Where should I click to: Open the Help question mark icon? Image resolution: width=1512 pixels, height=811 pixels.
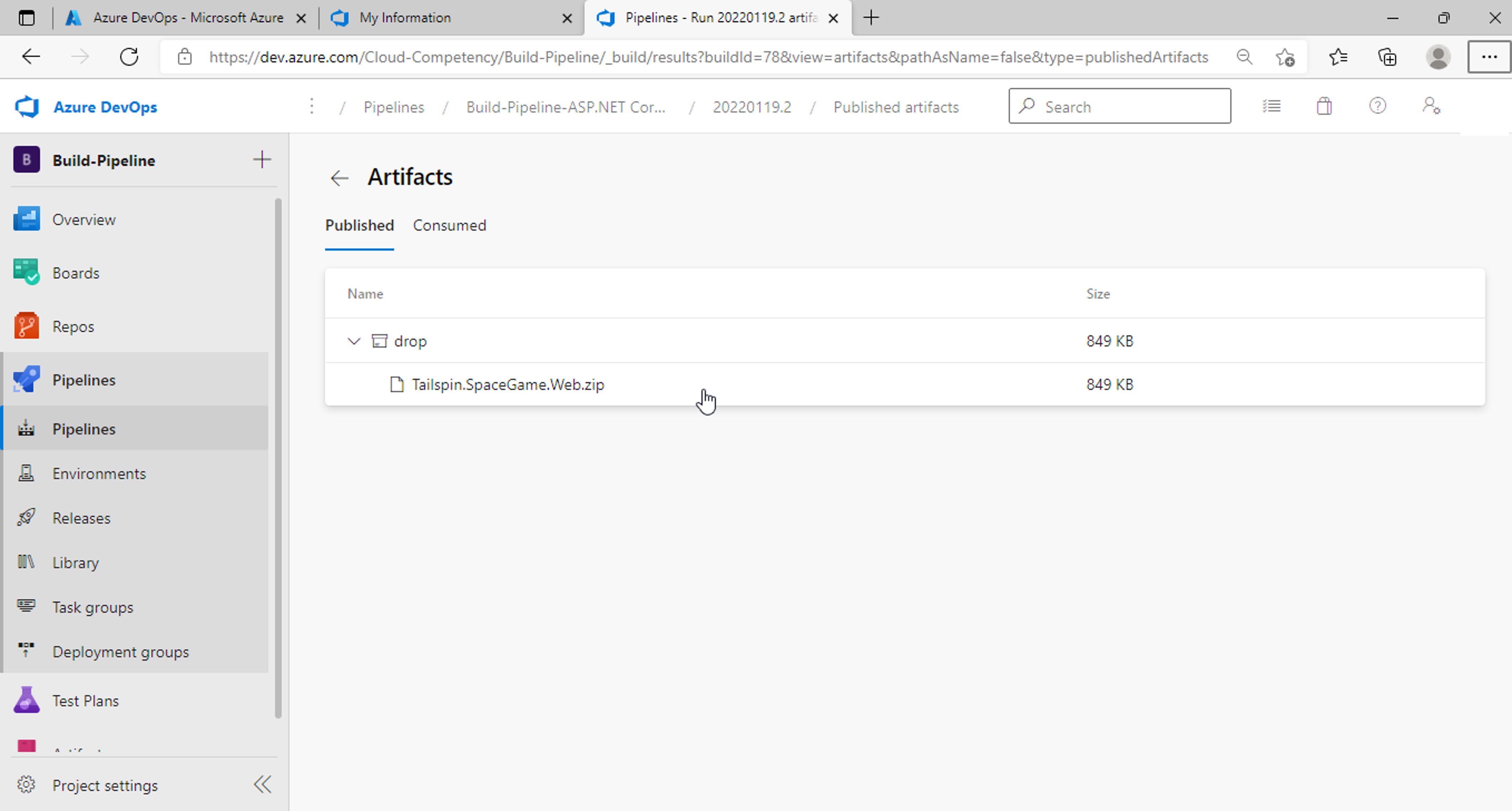1377,106
